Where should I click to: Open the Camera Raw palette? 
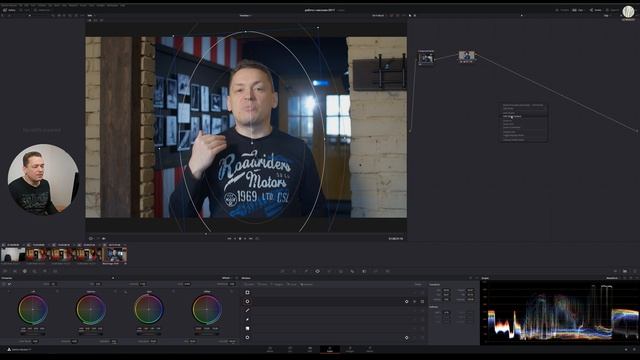pos(5,271)
